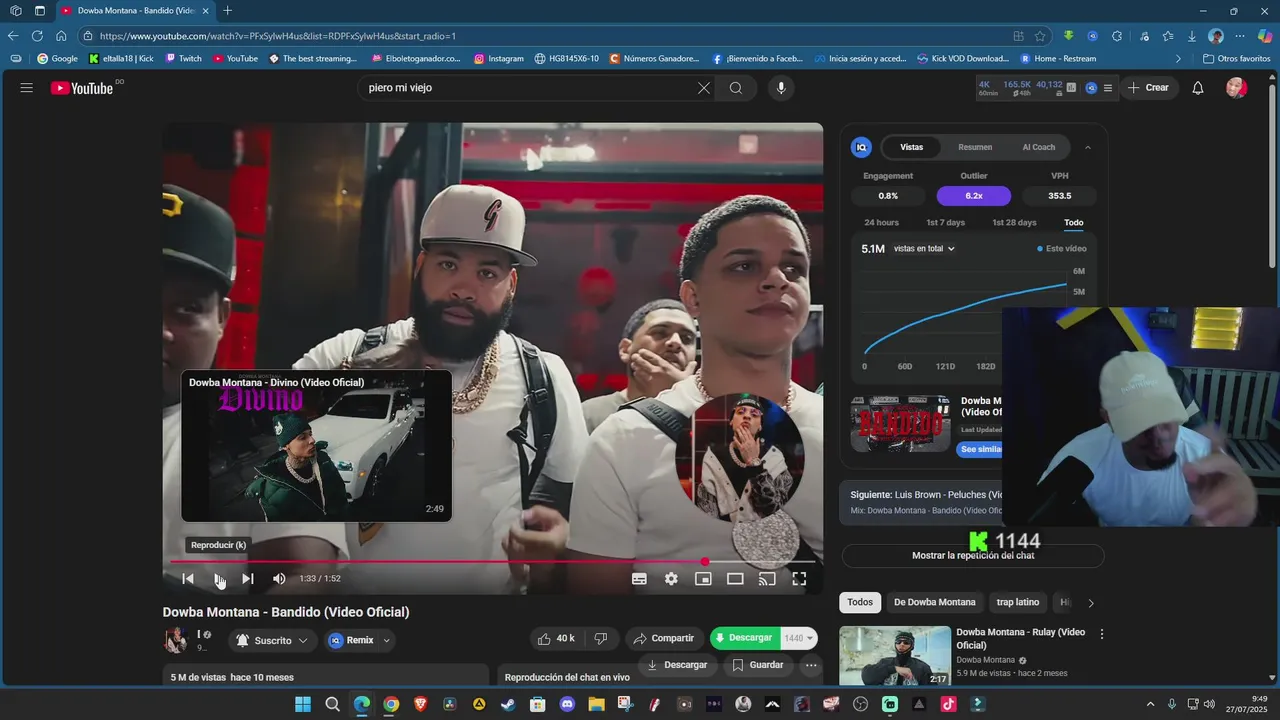This screenshot has width=1280, height=720.
Task: Open vidIQ toolbar menu lines icon
Action: click(x=1107, y=88)
